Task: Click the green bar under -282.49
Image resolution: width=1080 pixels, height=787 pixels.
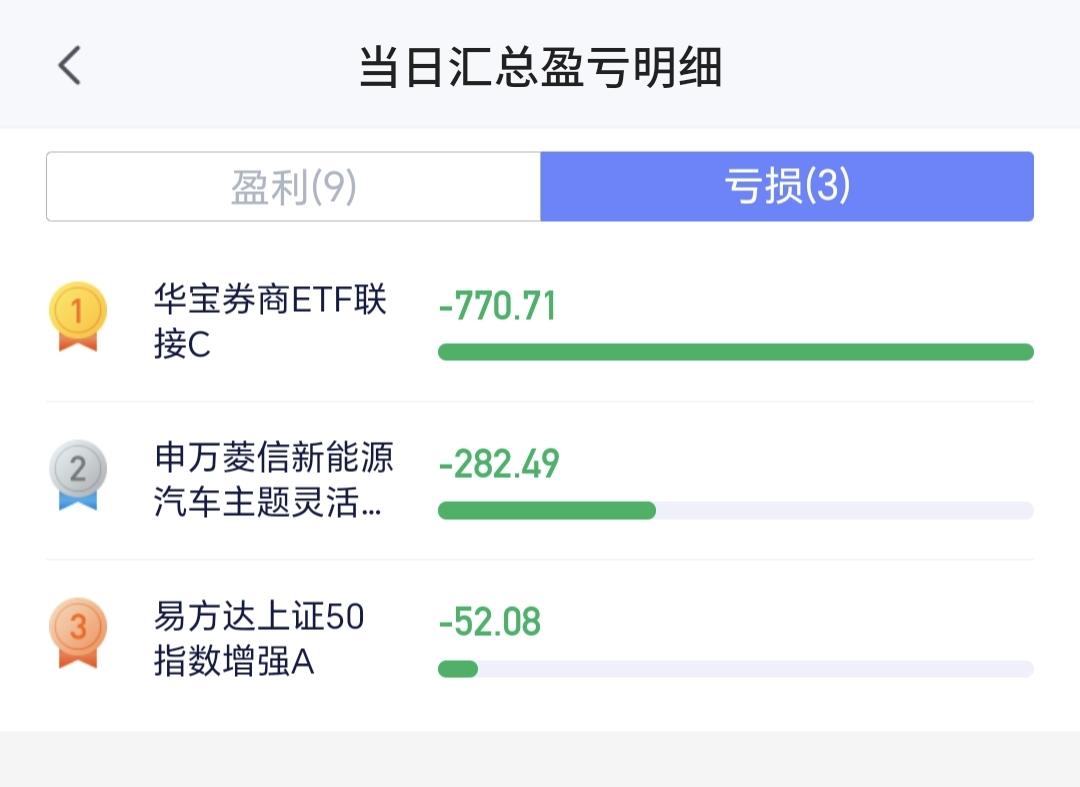Action: [547, 510]
